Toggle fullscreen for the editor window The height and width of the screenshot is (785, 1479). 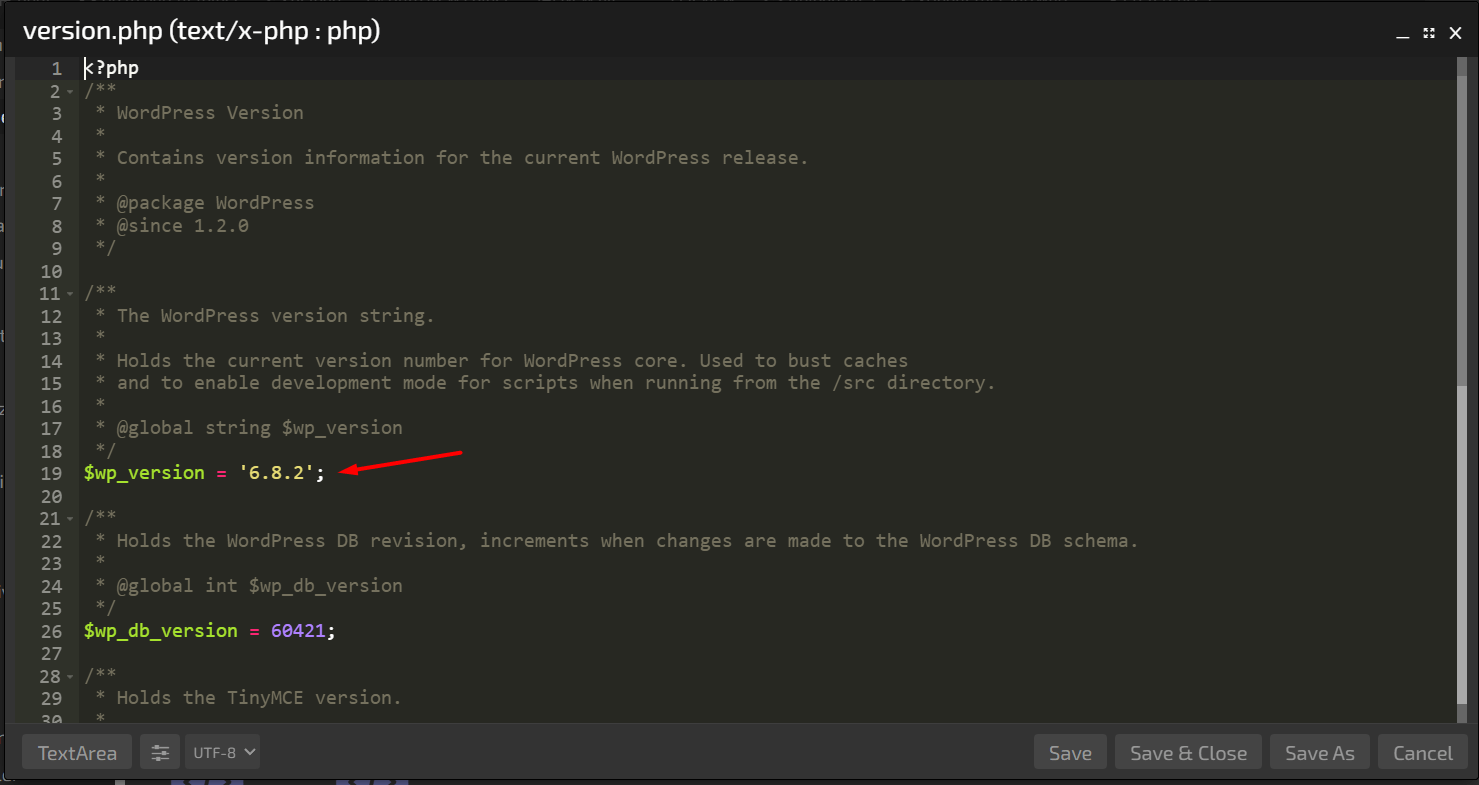(x=1429, y=33)
